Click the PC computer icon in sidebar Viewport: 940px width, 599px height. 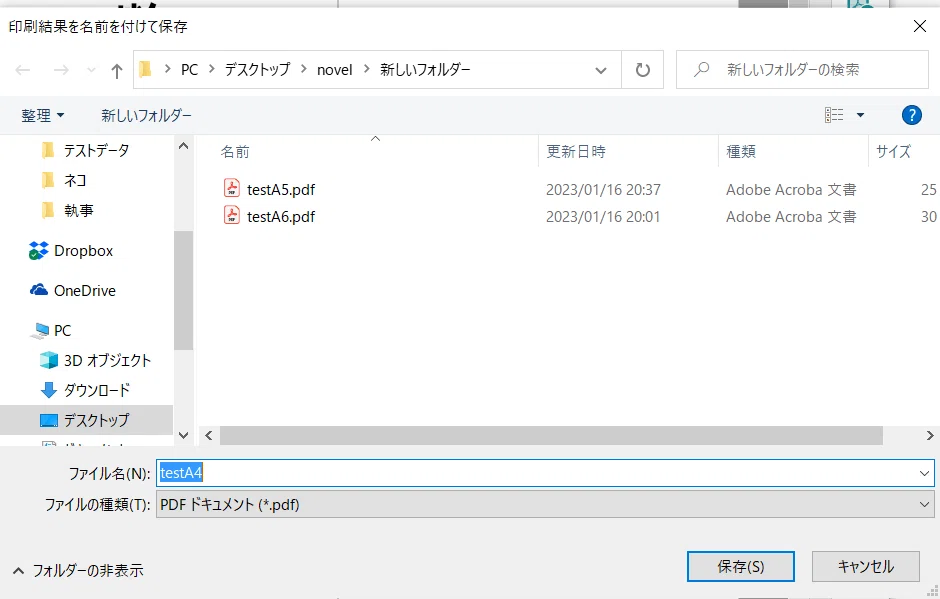(x=41, y=330)
